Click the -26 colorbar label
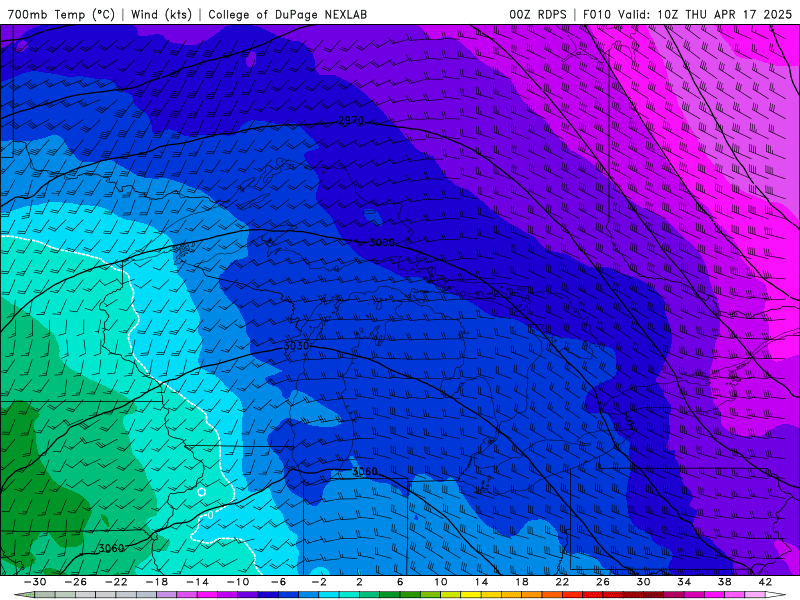The width and height of the screenshot is (800, 600). point(76,582)
